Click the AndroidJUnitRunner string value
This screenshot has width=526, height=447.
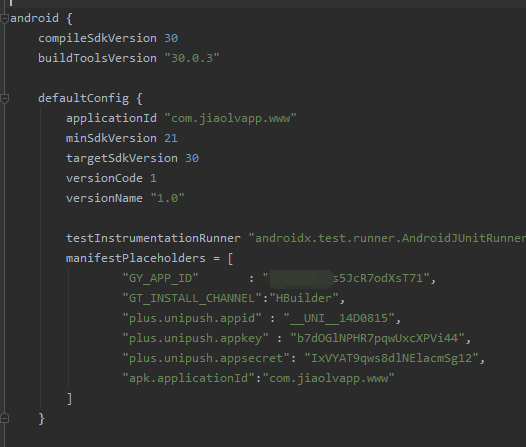(387, 238)
